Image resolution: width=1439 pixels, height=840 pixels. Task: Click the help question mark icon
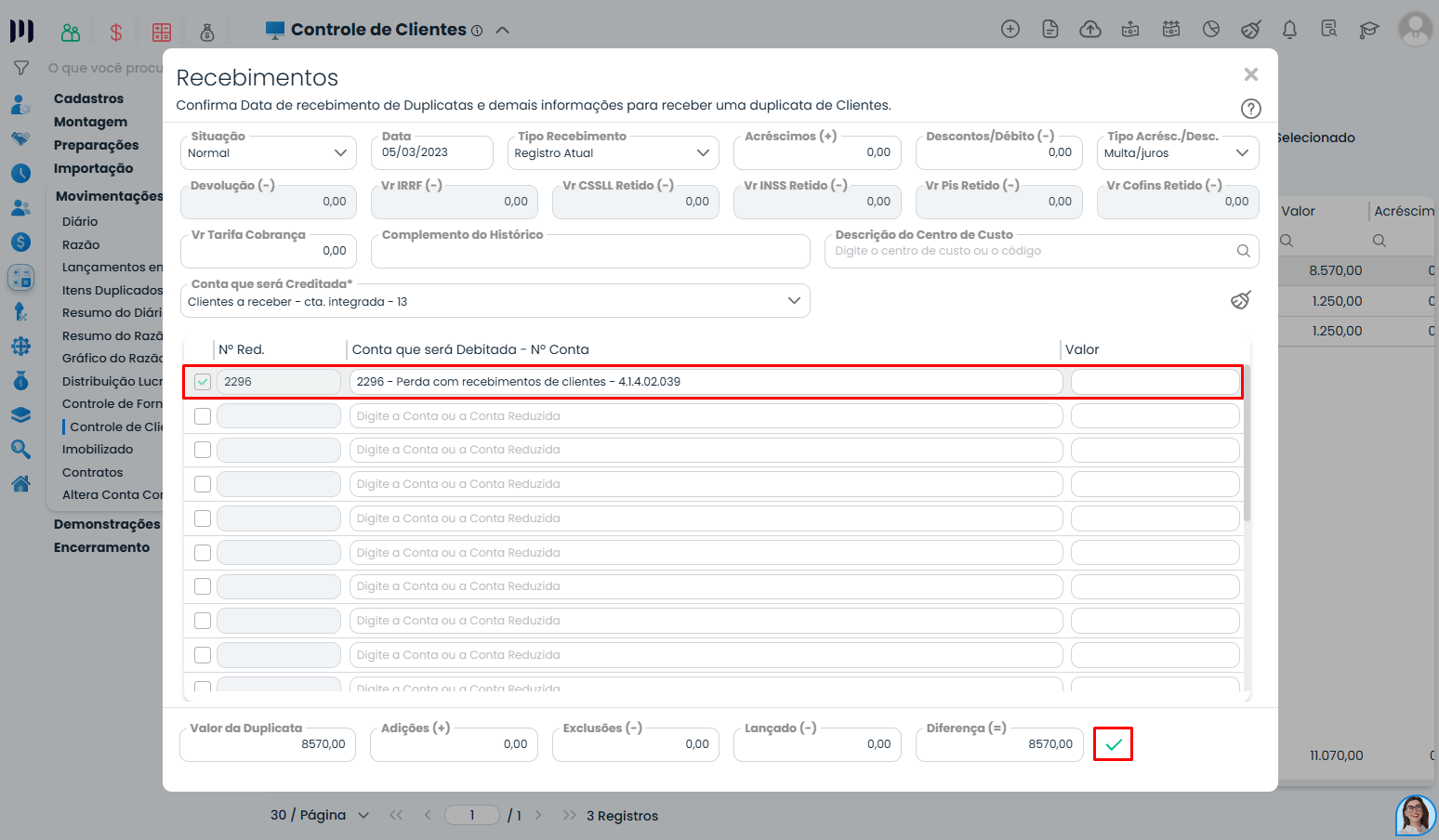click(x=1250, y=109)
